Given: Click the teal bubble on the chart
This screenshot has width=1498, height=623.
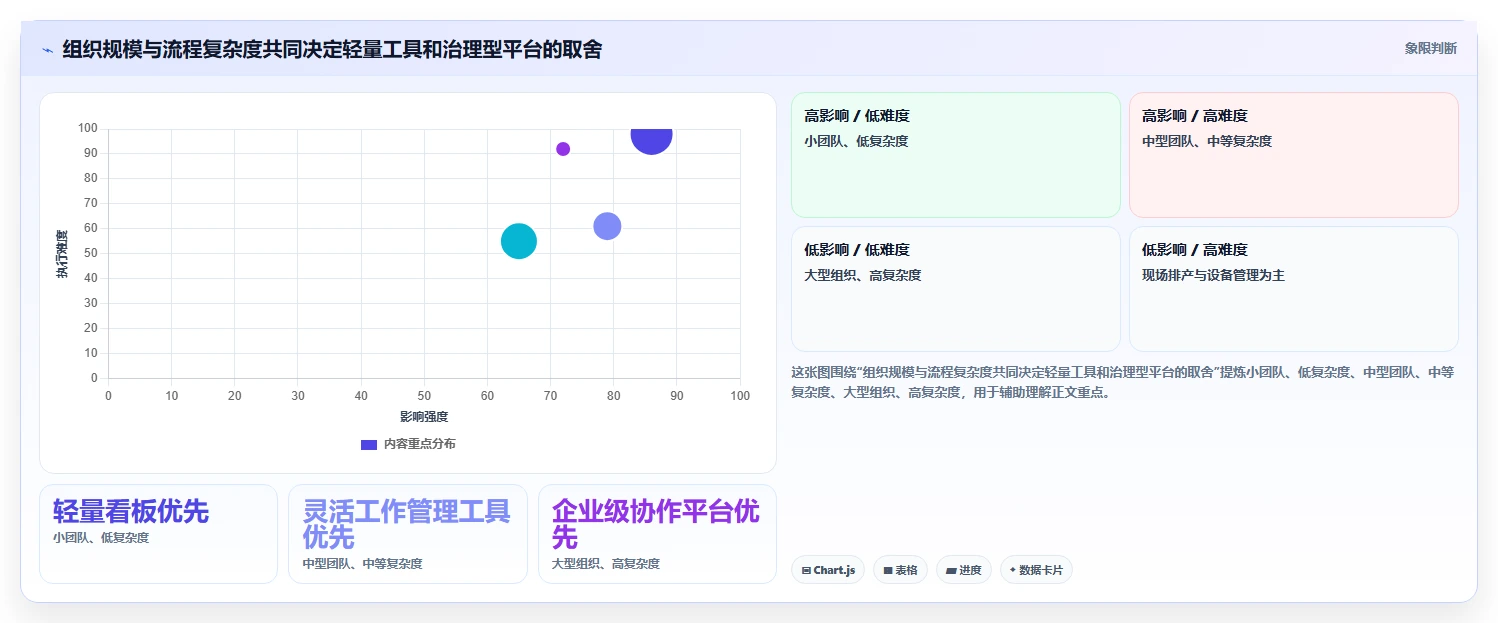Looking at the screenshot, I should pyautogui.click(x=519, y=241).
